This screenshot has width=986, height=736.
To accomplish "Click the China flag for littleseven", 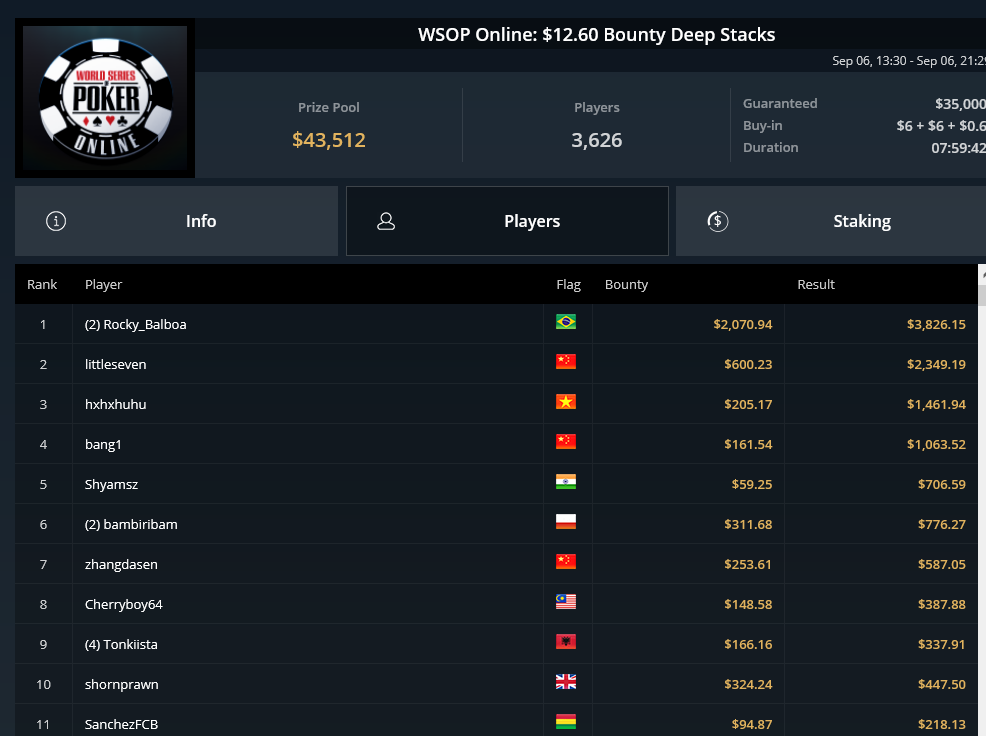I will tap(566, 362).
